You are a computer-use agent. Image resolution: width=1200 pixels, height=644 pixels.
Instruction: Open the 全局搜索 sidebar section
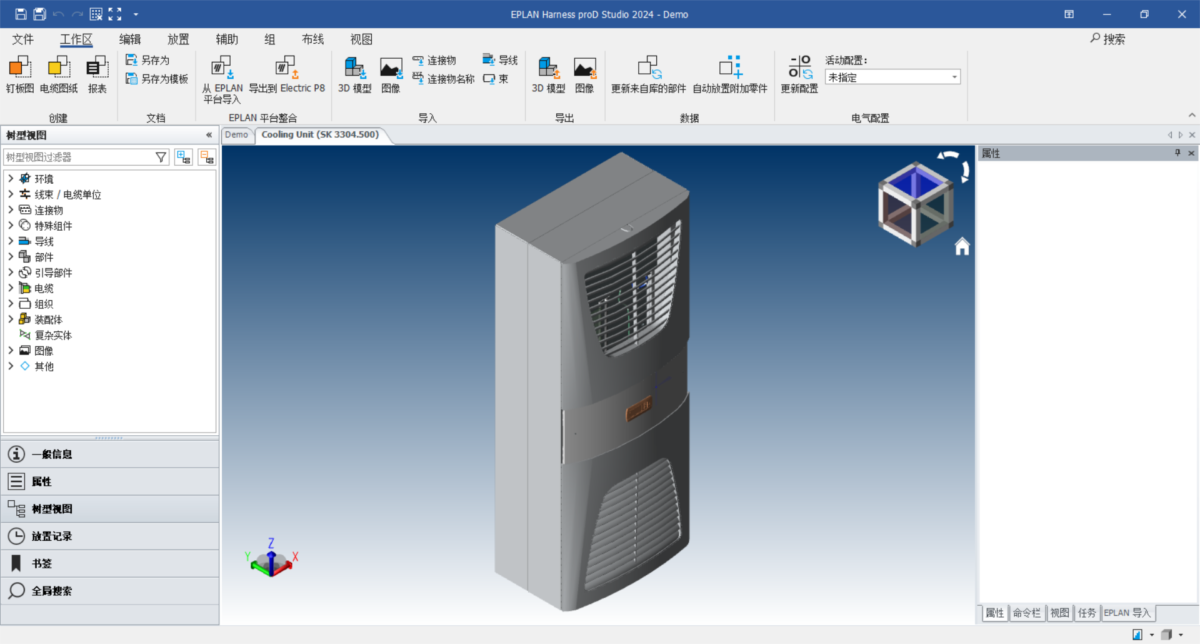tap(110, 590)
